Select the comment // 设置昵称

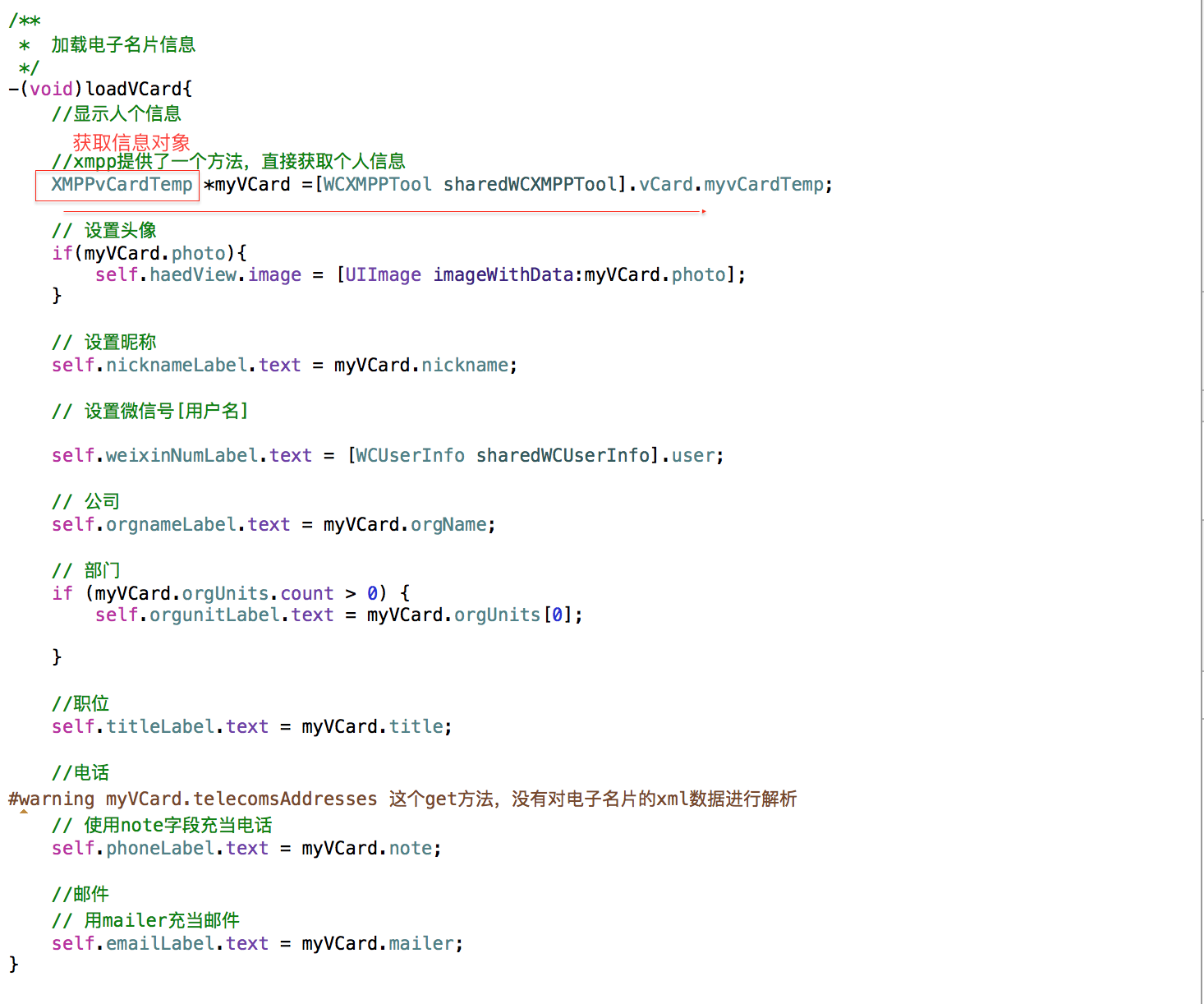click(x=104, y=342)
